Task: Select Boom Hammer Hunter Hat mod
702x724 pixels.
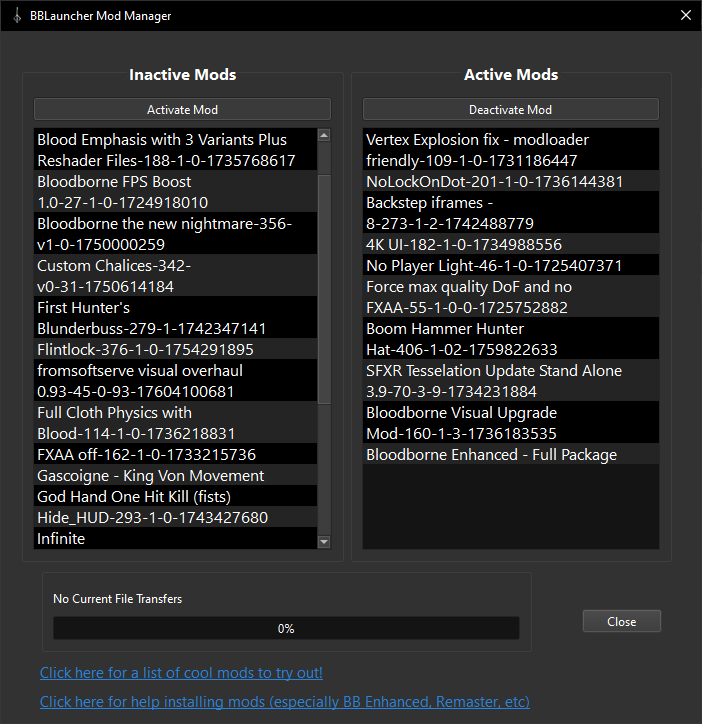Action: coord(511,338)
